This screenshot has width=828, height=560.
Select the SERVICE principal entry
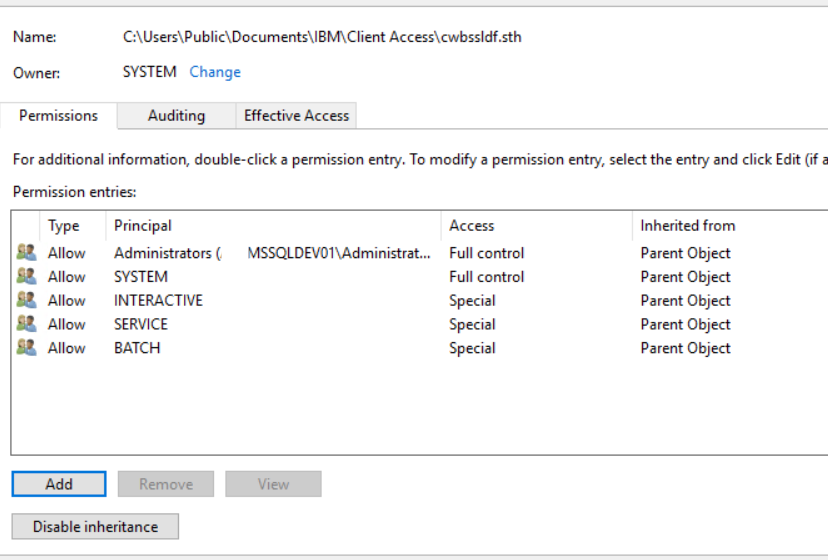(141, 324)
